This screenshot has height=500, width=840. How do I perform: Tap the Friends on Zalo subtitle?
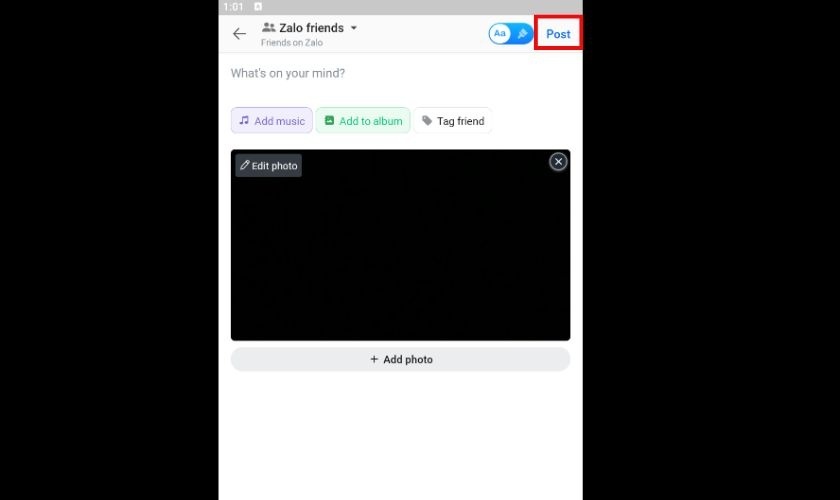pos(291,43)
